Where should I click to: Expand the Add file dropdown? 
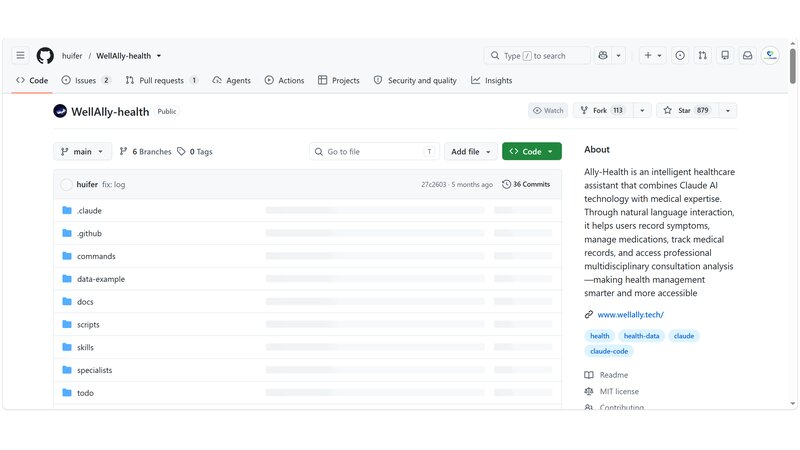470,152
